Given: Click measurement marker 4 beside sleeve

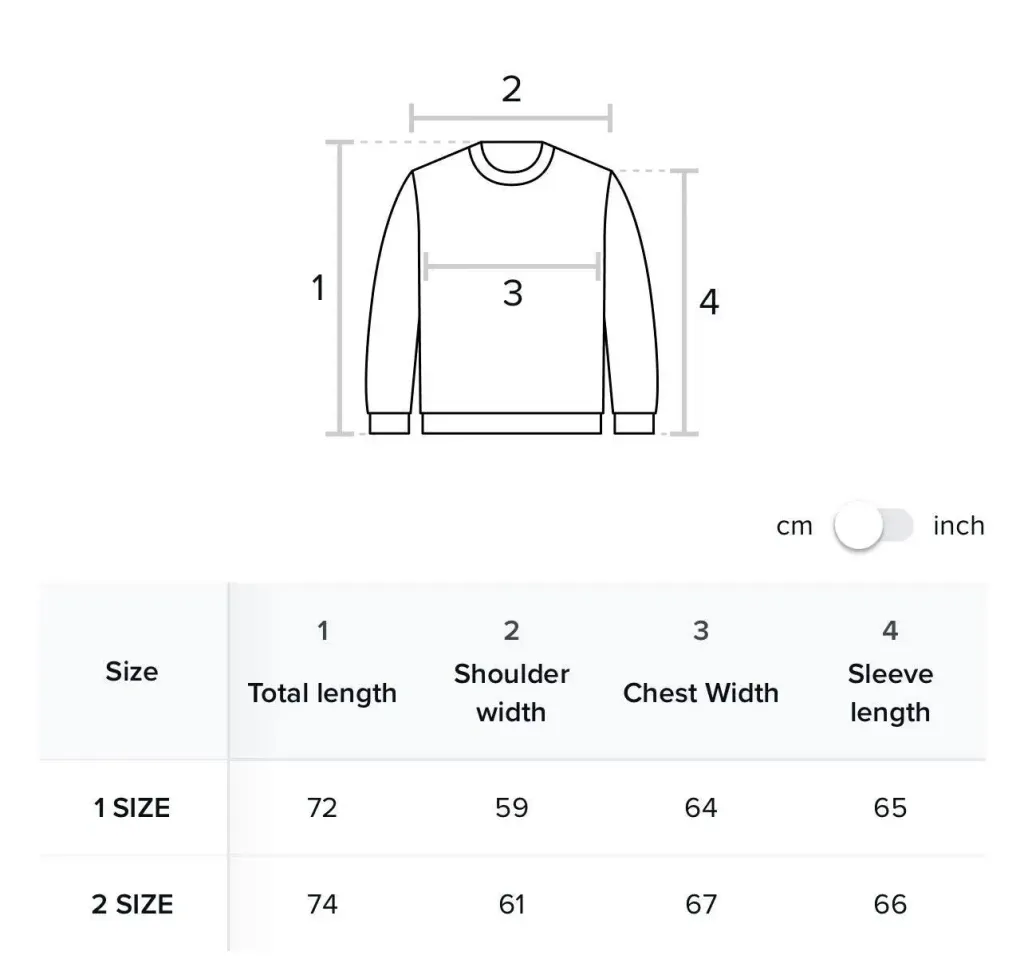Looking at the screenshot, I should pyautogui.click(x=709, y=302).
